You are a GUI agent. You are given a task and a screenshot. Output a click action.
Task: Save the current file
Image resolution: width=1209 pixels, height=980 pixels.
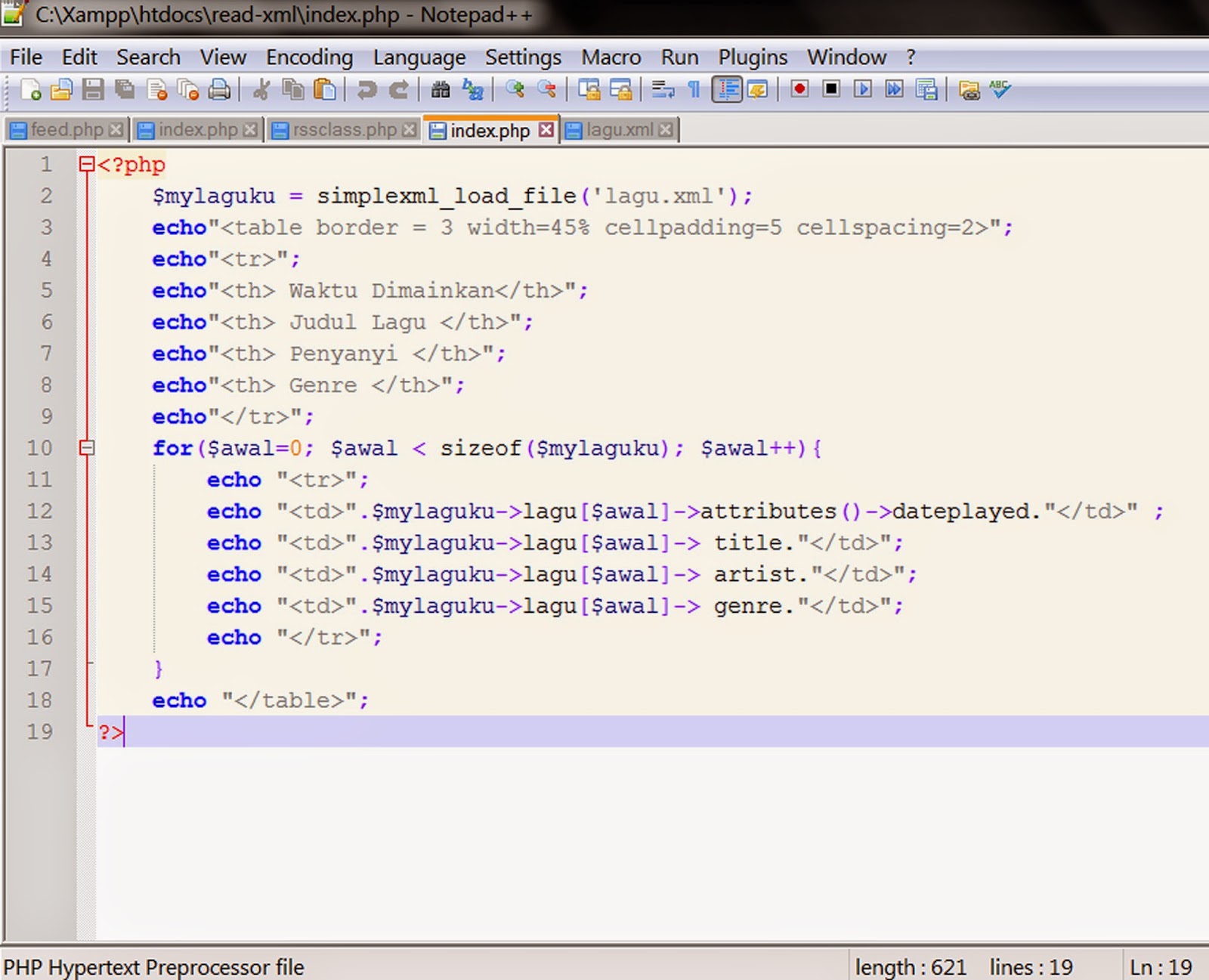coord(92,90)
